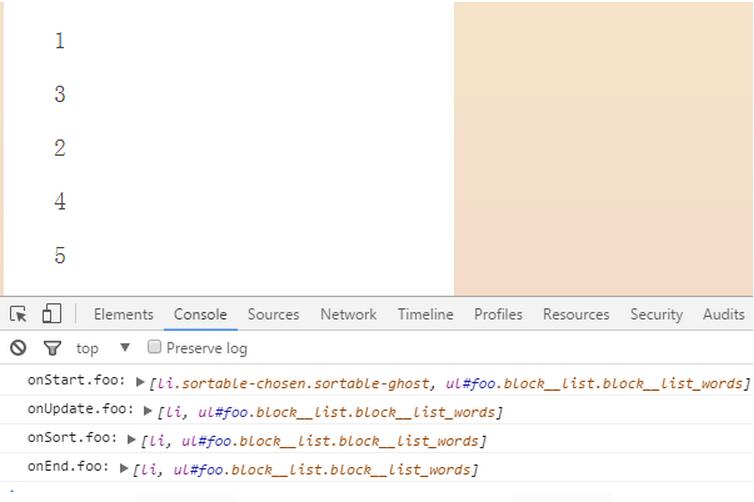This screenshot has height=502, width=754.
Task: Open the Resources tab
Action: point(576,314)
